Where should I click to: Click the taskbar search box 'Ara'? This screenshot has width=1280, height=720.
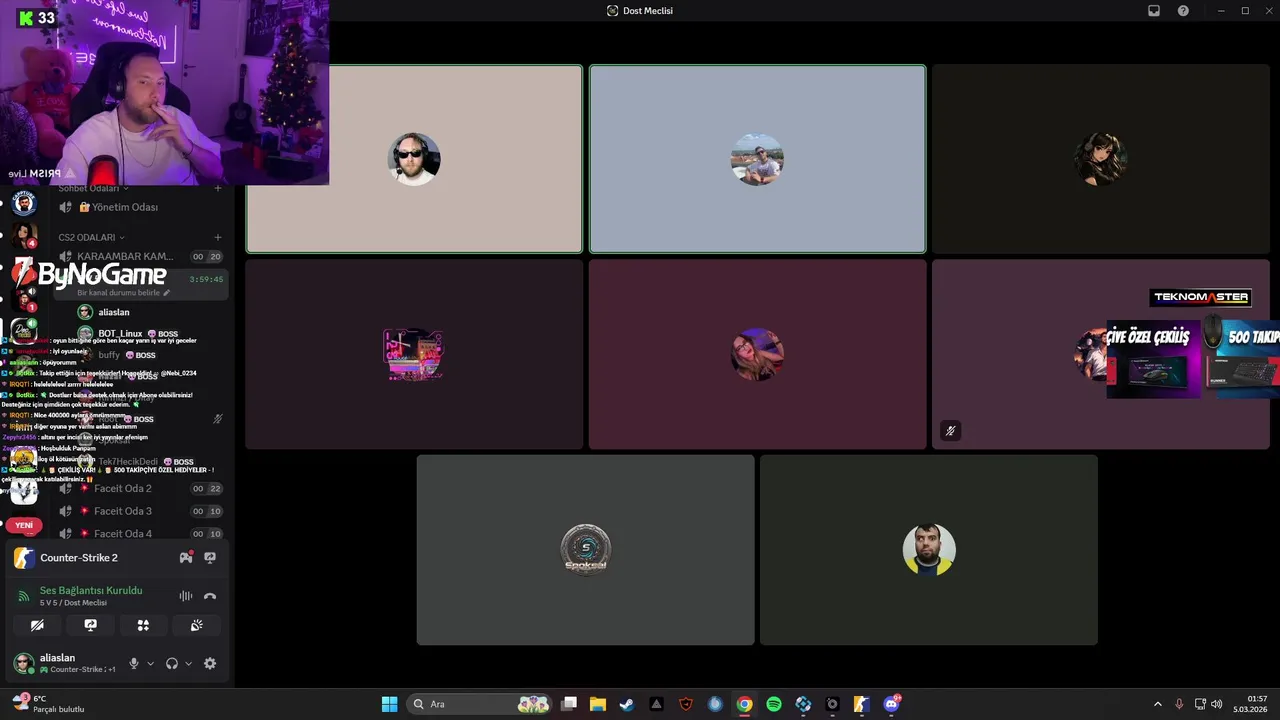click(480, 704)
